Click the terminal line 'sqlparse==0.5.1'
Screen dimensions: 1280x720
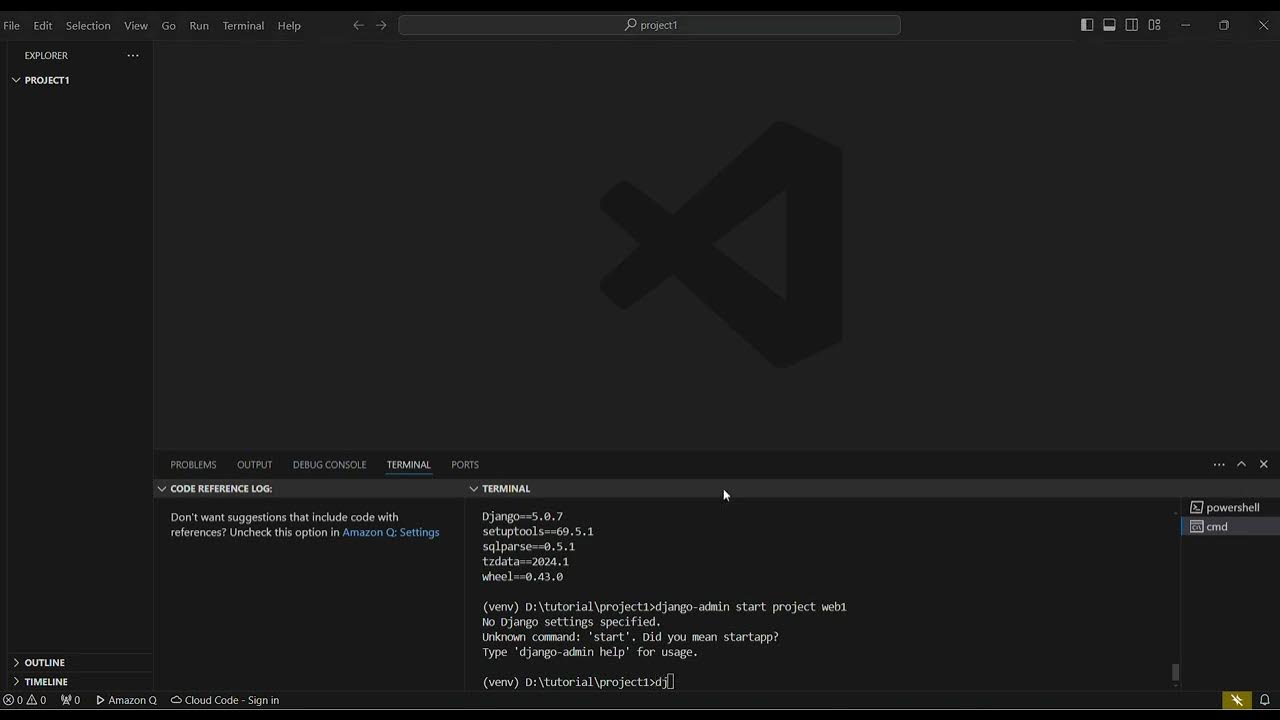[528, 547]
